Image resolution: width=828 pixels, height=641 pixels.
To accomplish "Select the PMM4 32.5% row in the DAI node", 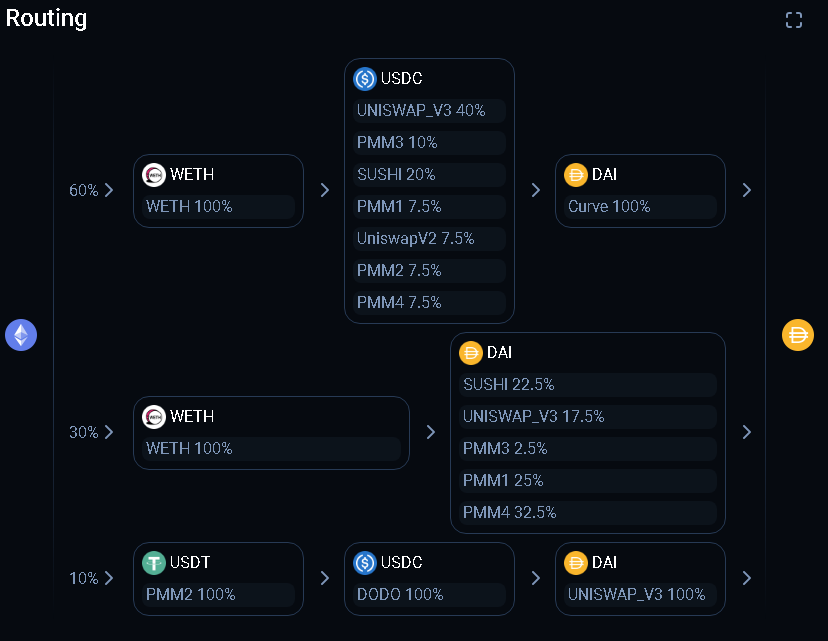I will click(x=588, y=512).
